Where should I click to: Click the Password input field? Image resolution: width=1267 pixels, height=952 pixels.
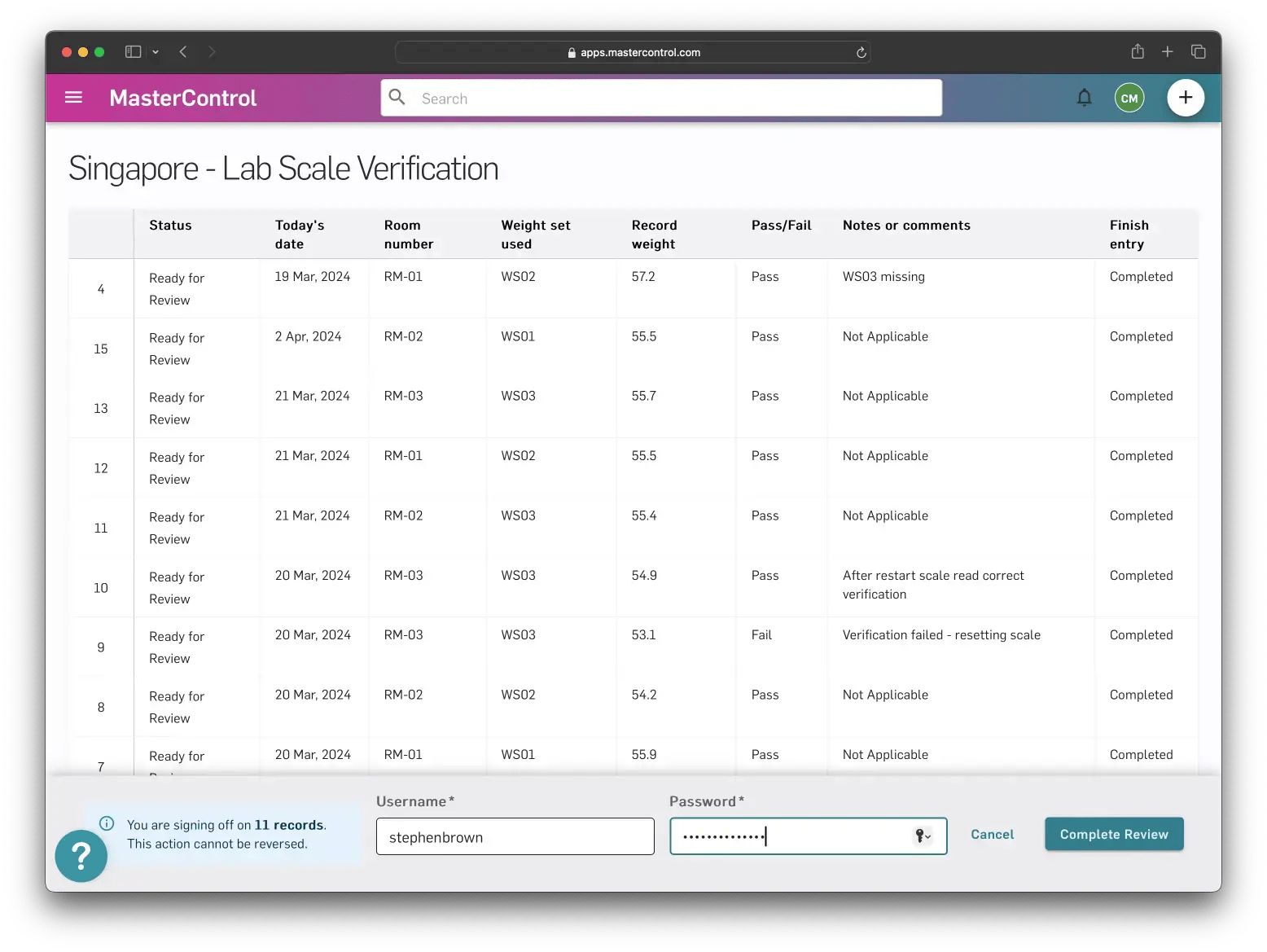pyautogui.click(x=809, y=836)
